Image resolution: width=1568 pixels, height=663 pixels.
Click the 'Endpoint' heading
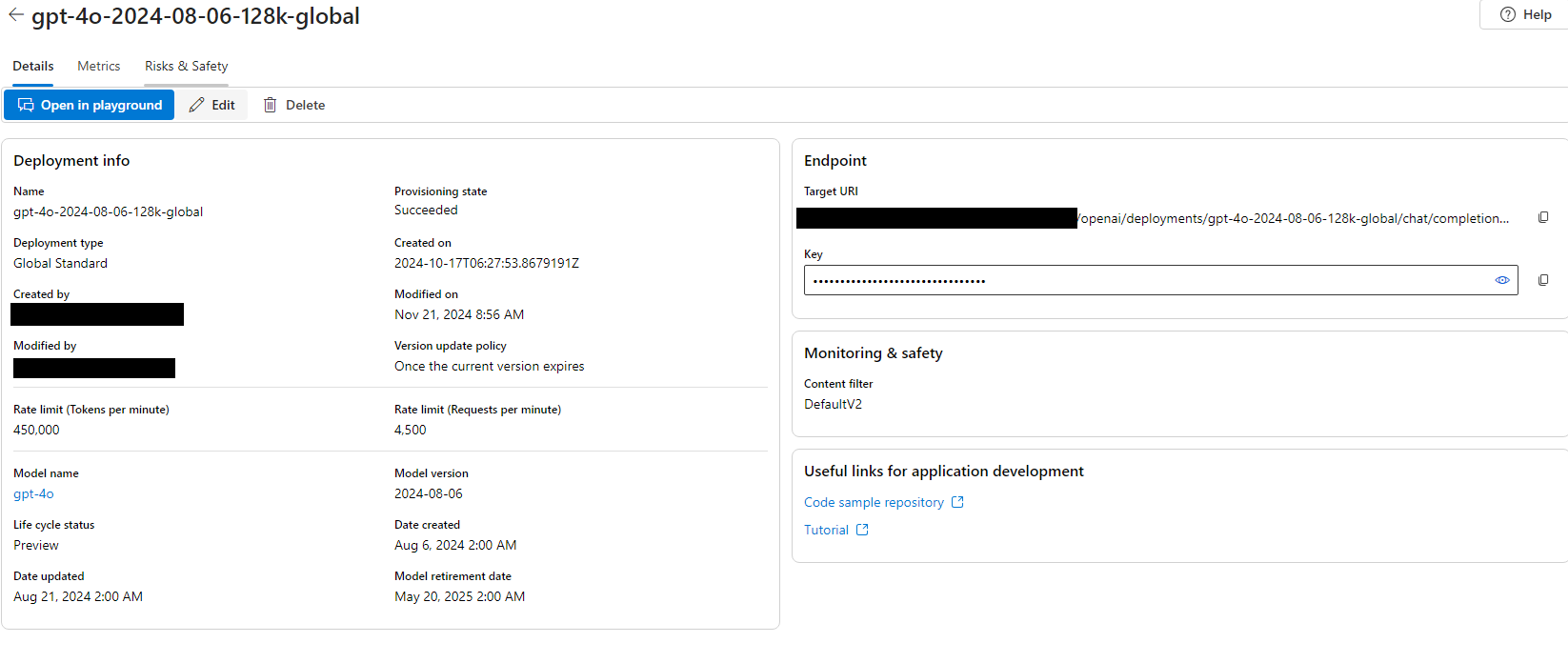835,161
